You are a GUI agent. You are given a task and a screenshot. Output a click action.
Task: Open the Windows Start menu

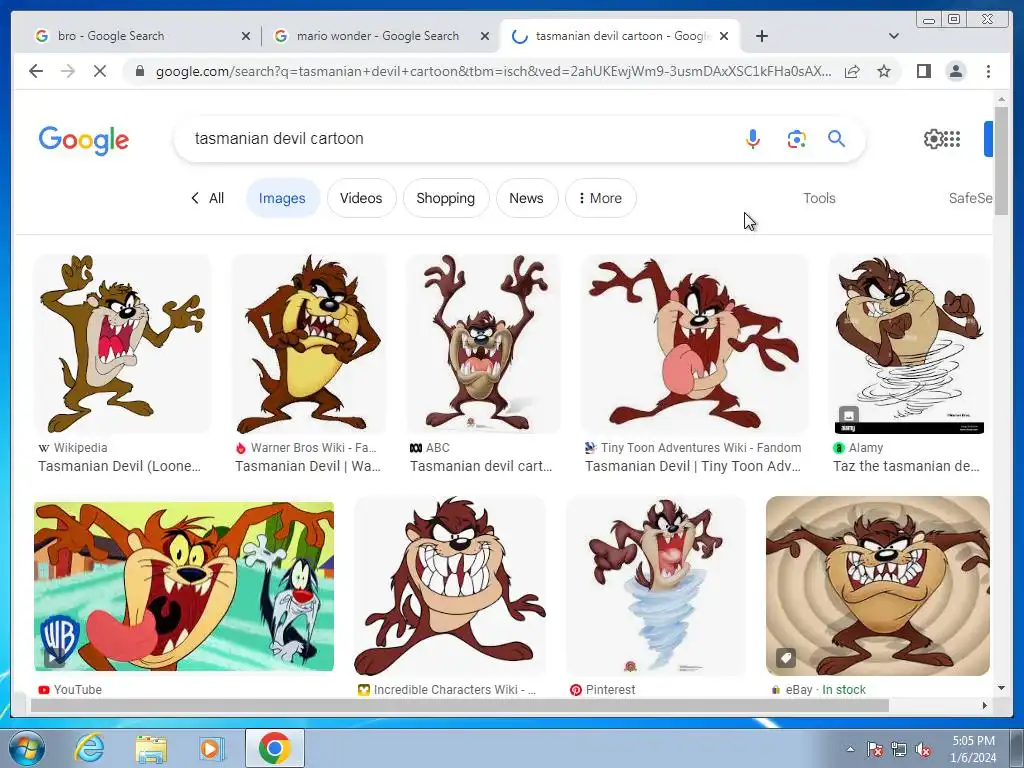point(27,748)
